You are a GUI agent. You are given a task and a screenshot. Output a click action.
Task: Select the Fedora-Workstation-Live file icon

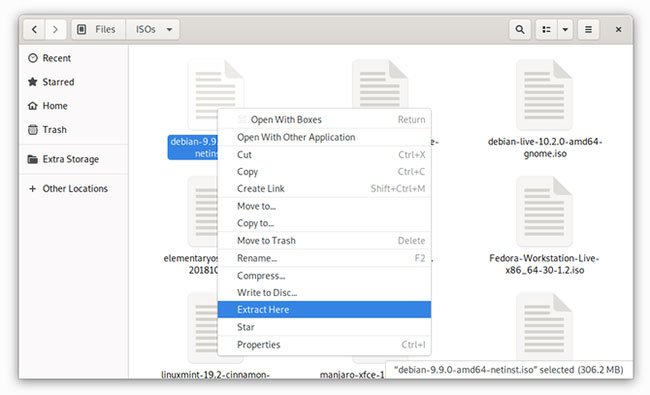pos(544,212)
